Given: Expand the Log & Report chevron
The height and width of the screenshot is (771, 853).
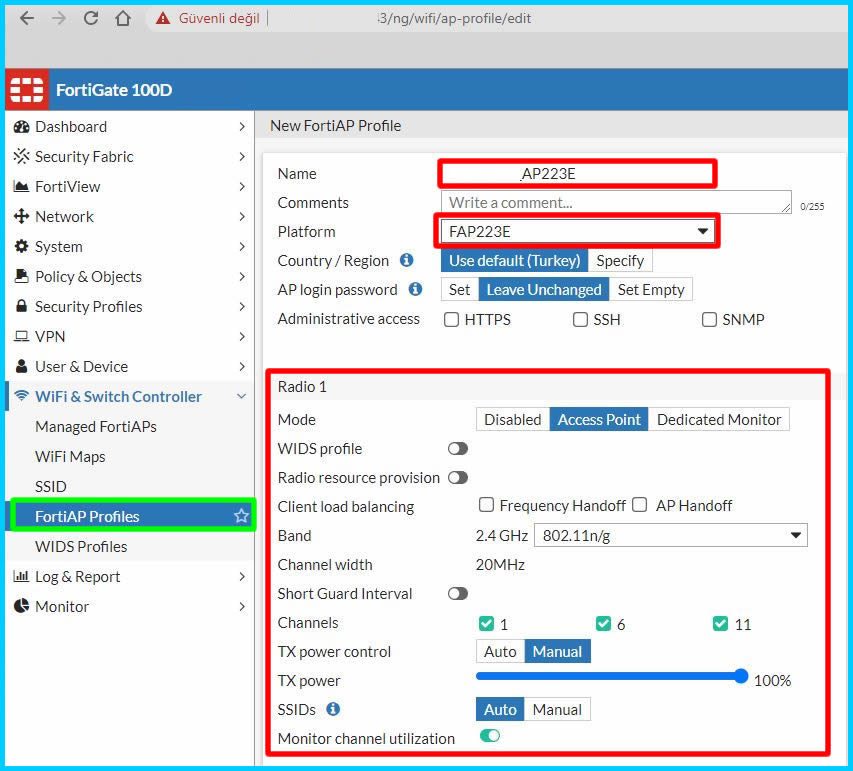Looking at the screenshot, I should 242,576.
